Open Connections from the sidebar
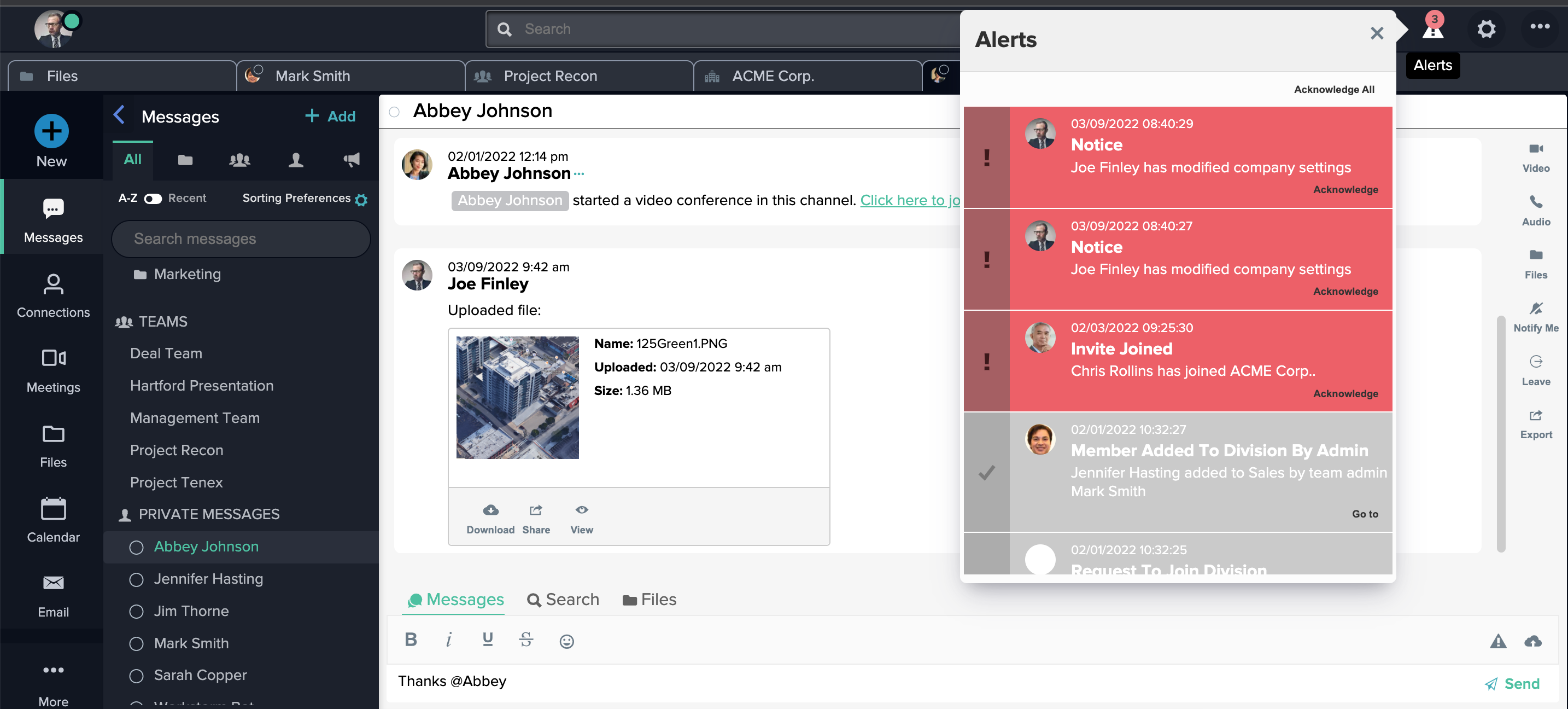Image resolution: width=1568 pixels, height=709 pixels. (53, 297)
